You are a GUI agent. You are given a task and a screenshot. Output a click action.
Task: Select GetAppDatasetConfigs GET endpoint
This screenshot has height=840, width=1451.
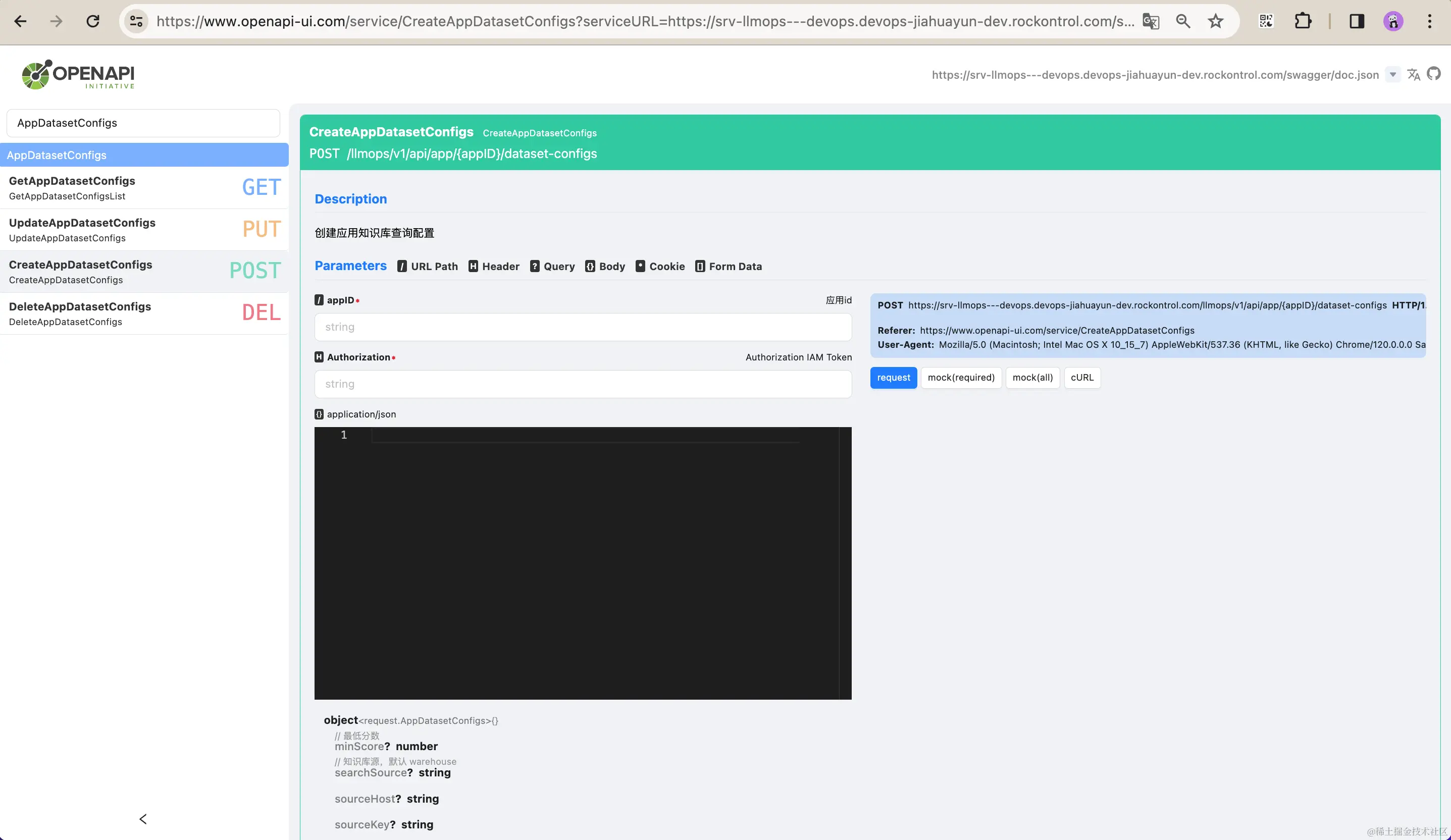click(144, 188)
